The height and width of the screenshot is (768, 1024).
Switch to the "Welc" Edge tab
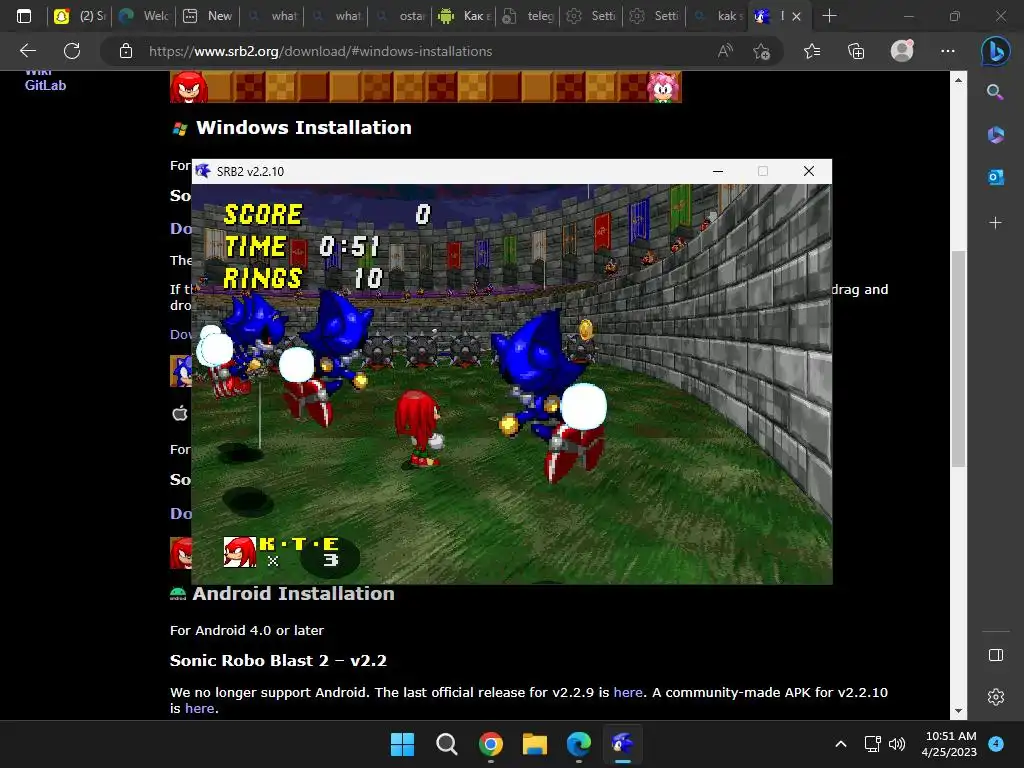(x=144, y=16)
